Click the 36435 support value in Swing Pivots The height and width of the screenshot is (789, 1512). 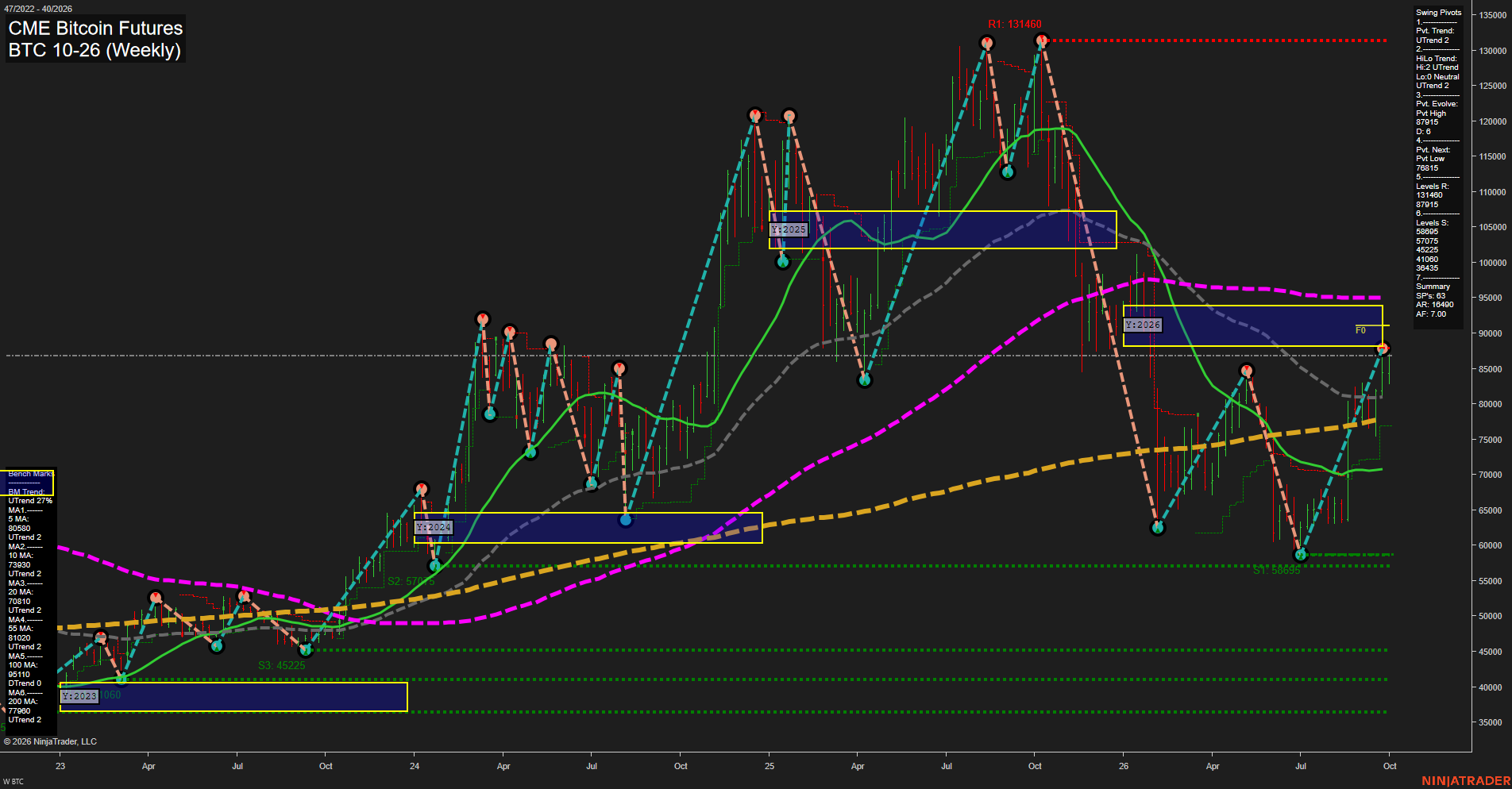(x=1427, y=268)
